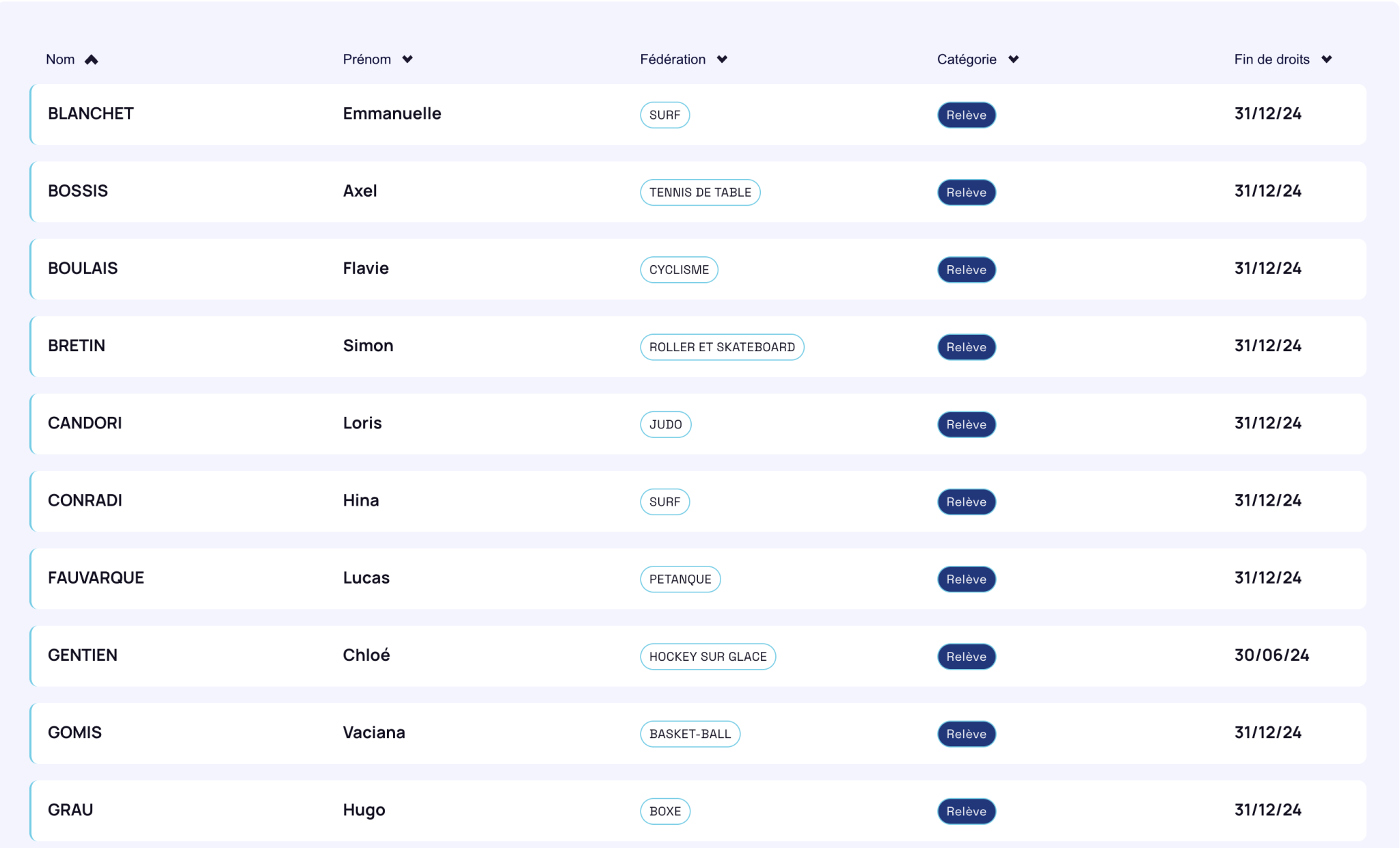Click the Nom column header label

coord(60,59)
